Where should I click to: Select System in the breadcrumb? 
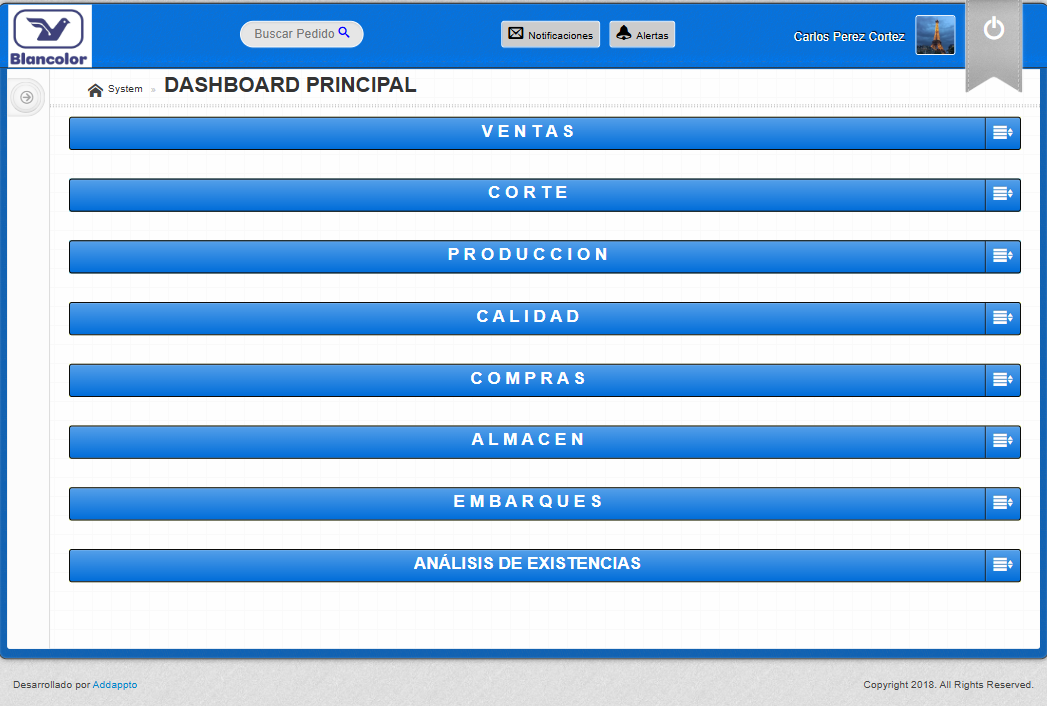pyautogui.click(x=124, y=89)
